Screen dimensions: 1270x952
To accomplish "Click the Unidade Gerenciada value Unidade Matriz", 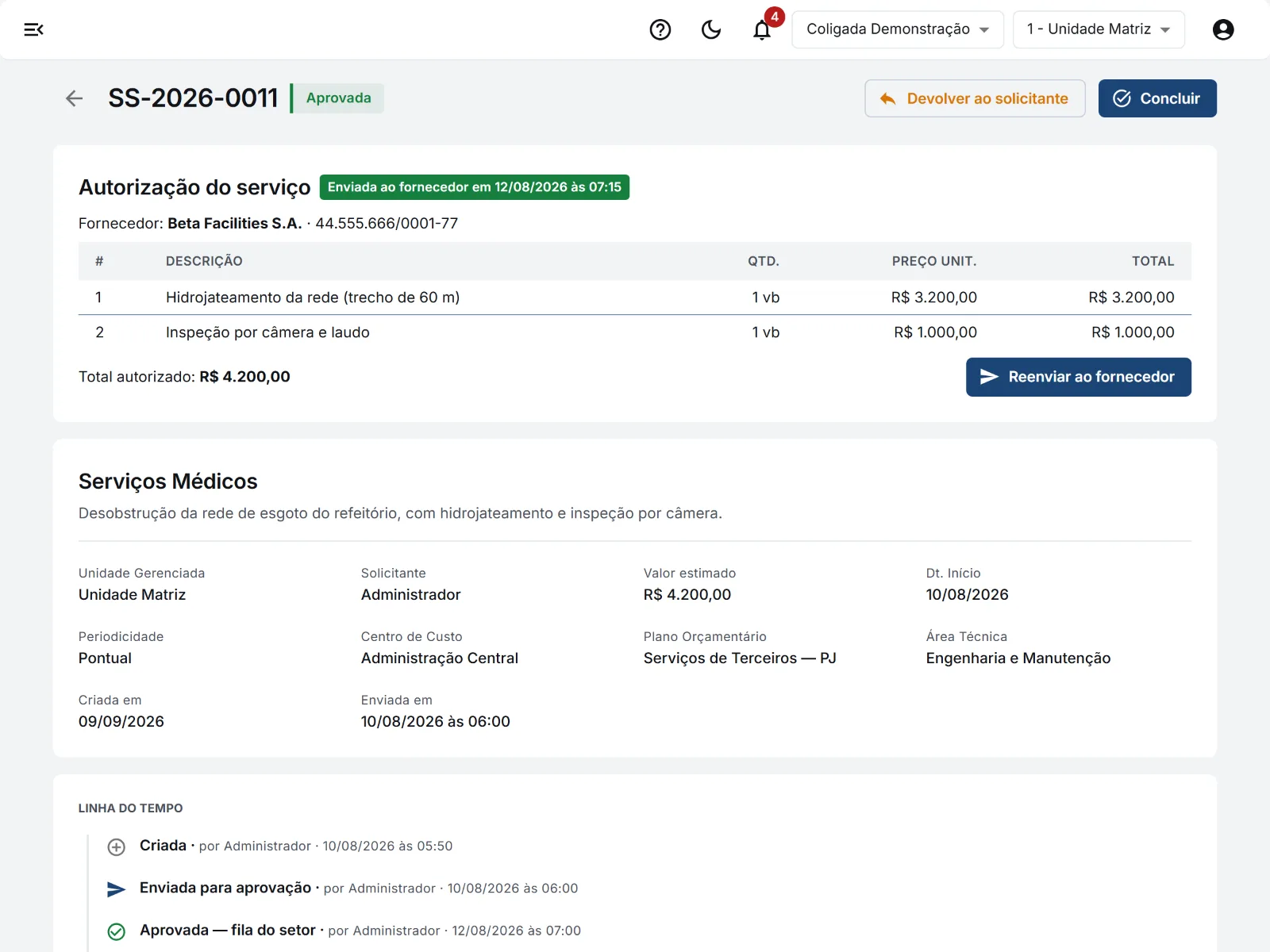I will point(132,595).
